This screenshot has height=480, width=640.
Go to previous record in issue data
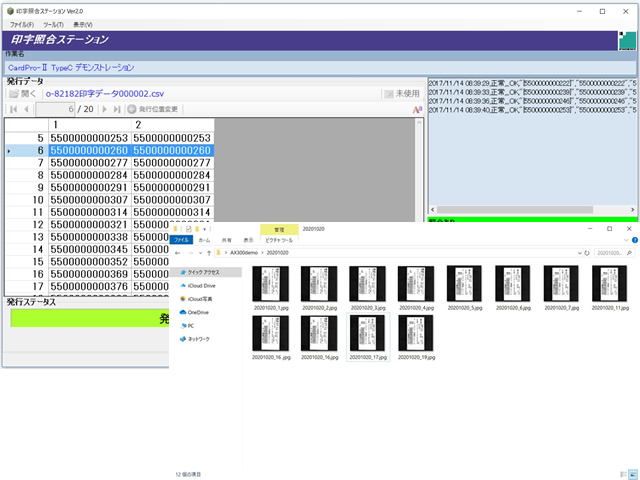point(26,109)
